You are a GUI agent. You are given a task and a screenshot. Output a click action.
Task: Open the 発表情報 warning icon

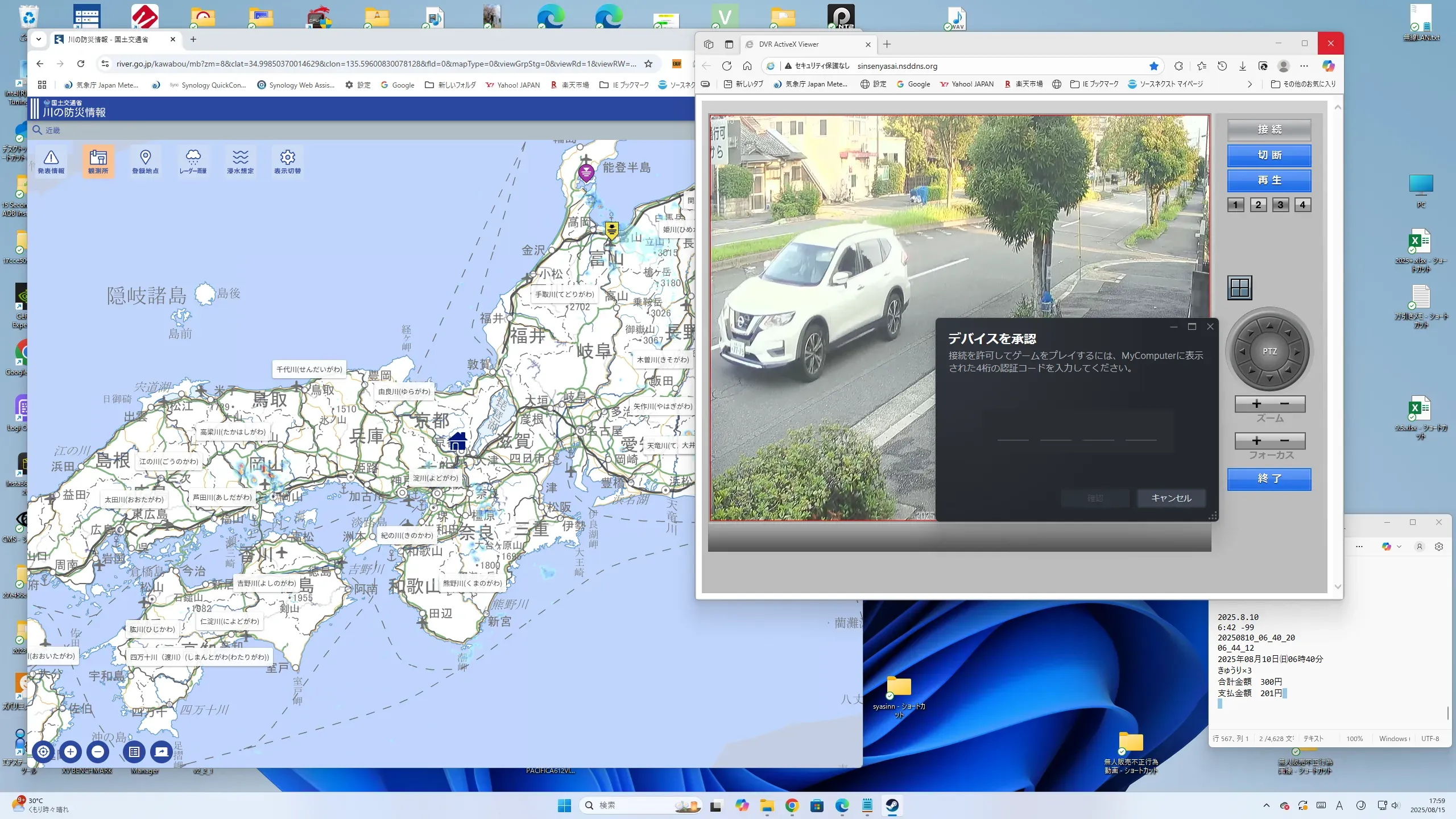[x=51, y=161]
